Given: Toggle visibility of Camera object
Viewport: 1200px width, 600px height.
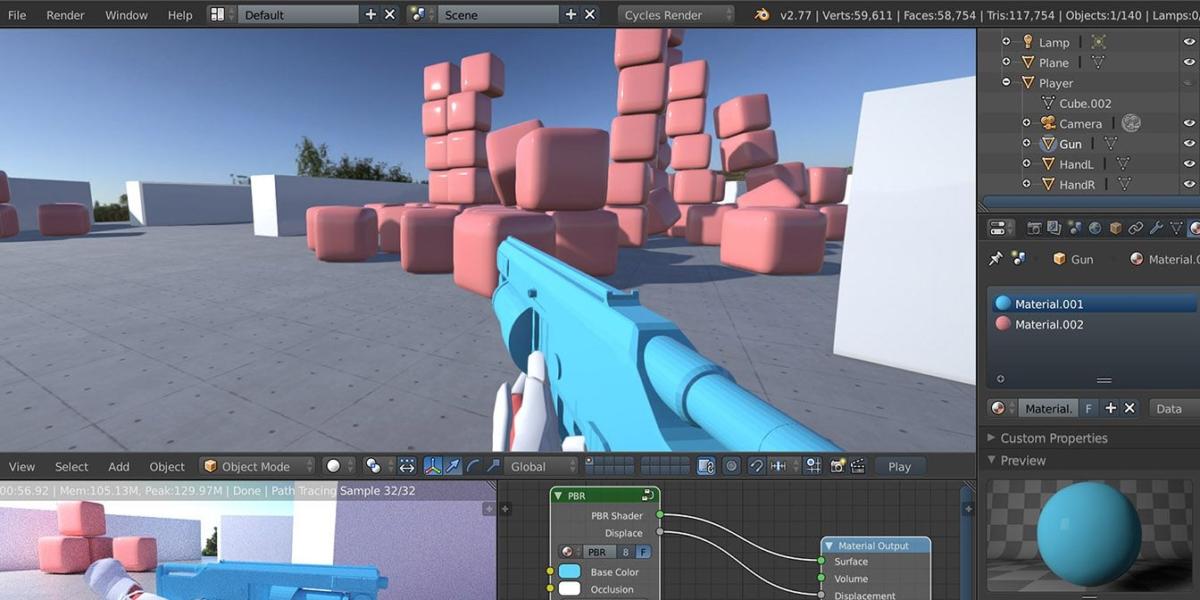Looking at the screenshot, I should tap(1189, 123).
